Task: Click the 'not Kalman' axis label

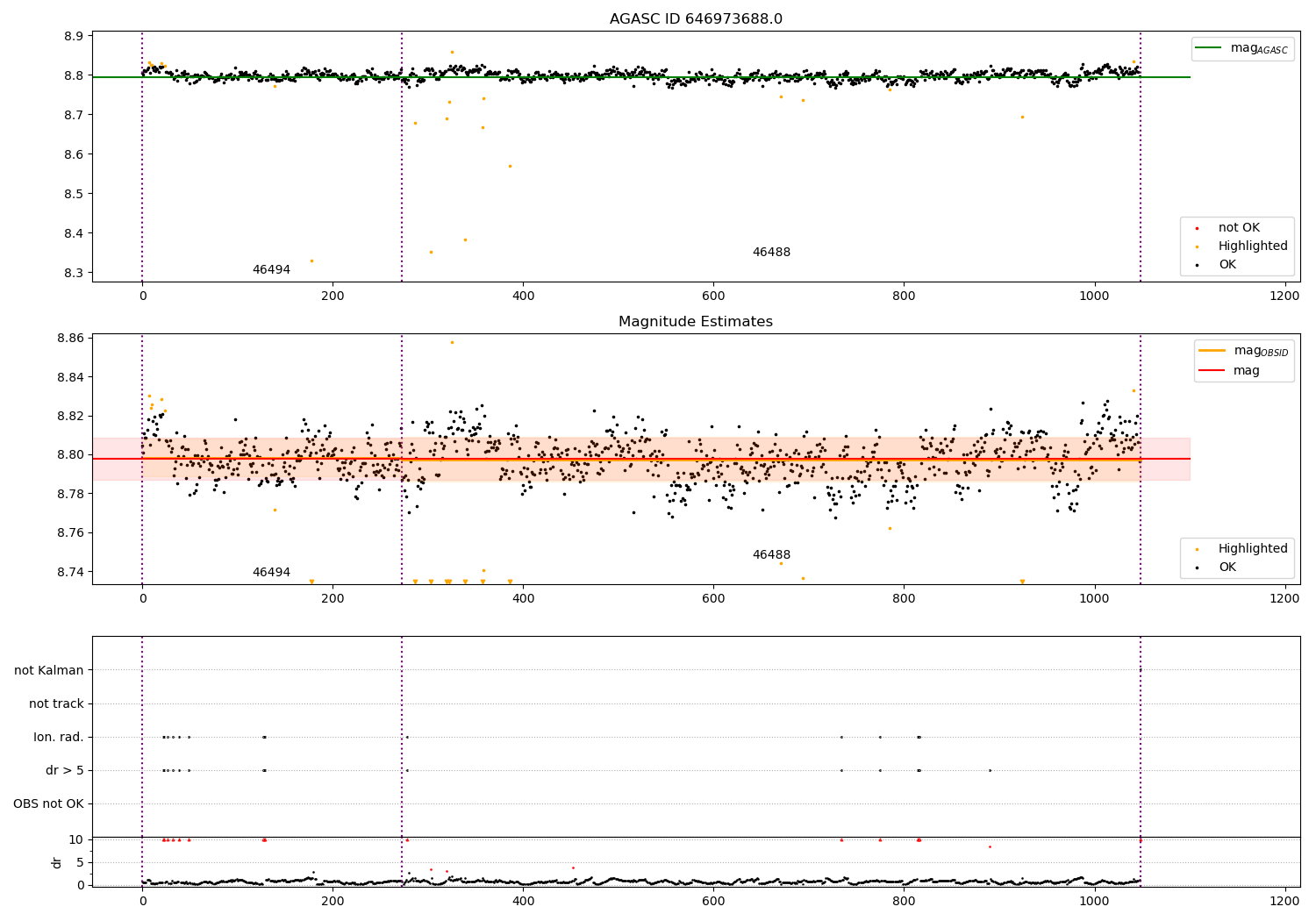Action: pyautogui.click(x=49, y=670)
